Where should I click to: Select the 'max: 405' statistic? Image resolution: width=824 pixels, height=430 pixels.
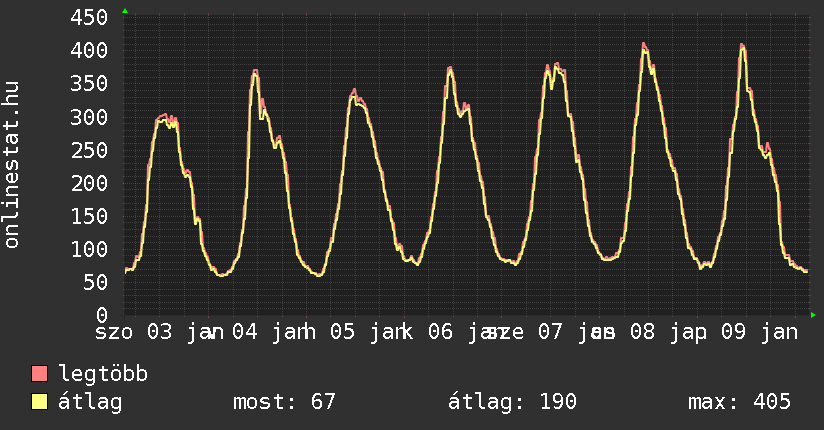click(x=739, y=402)
